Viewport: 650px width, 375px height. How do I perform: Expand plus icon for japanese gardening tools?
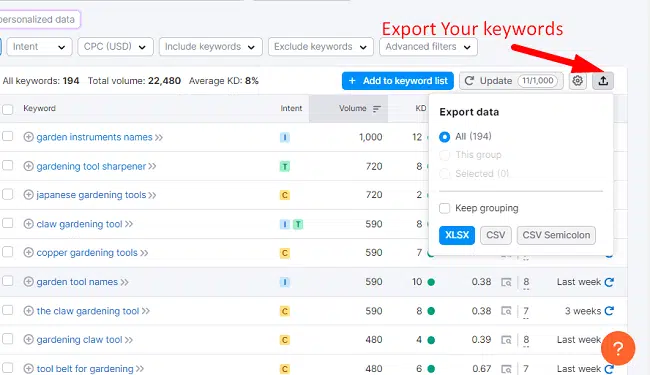pos(28,195)
